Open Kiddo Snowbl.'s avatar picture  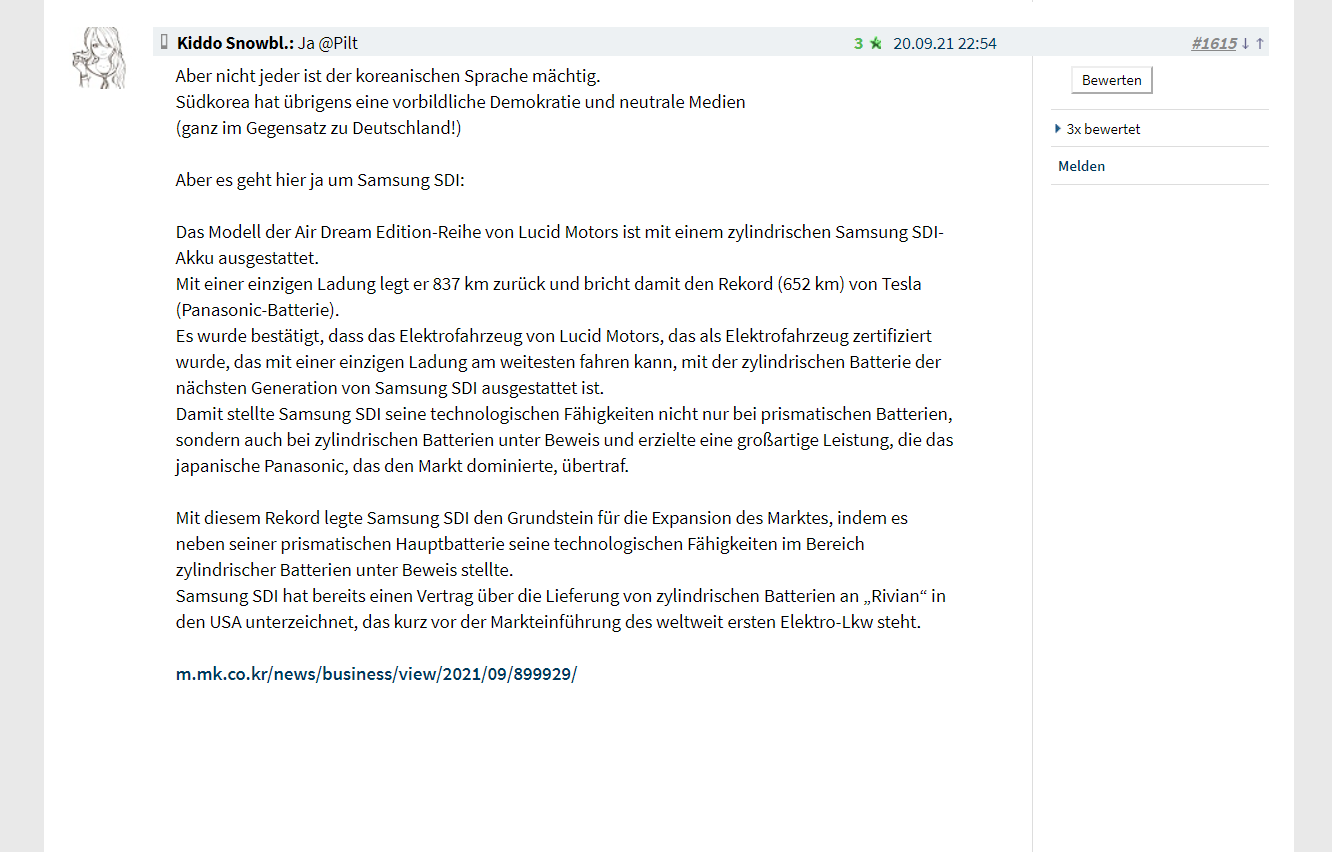101,59
